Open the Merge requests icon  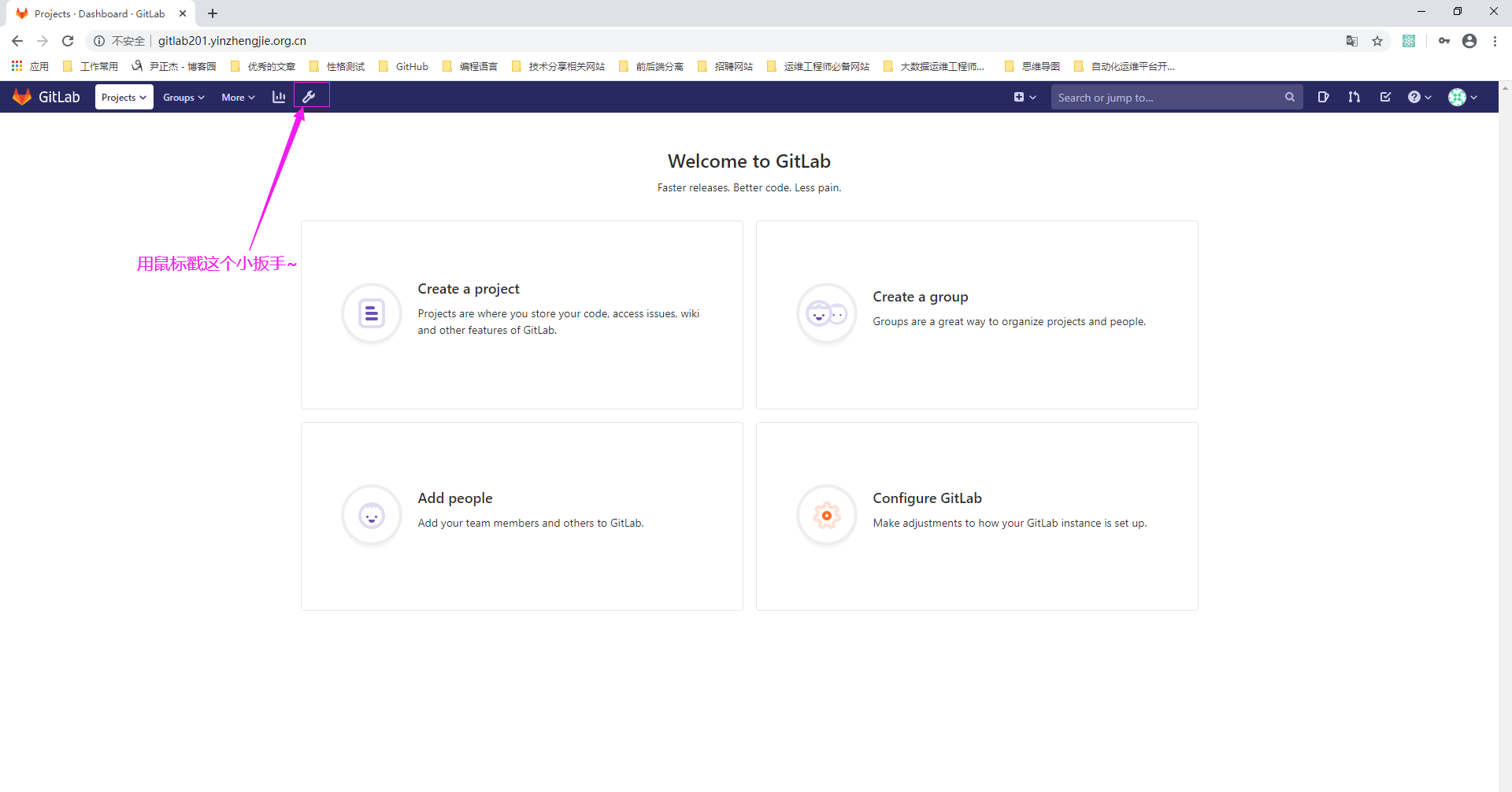1354,97
